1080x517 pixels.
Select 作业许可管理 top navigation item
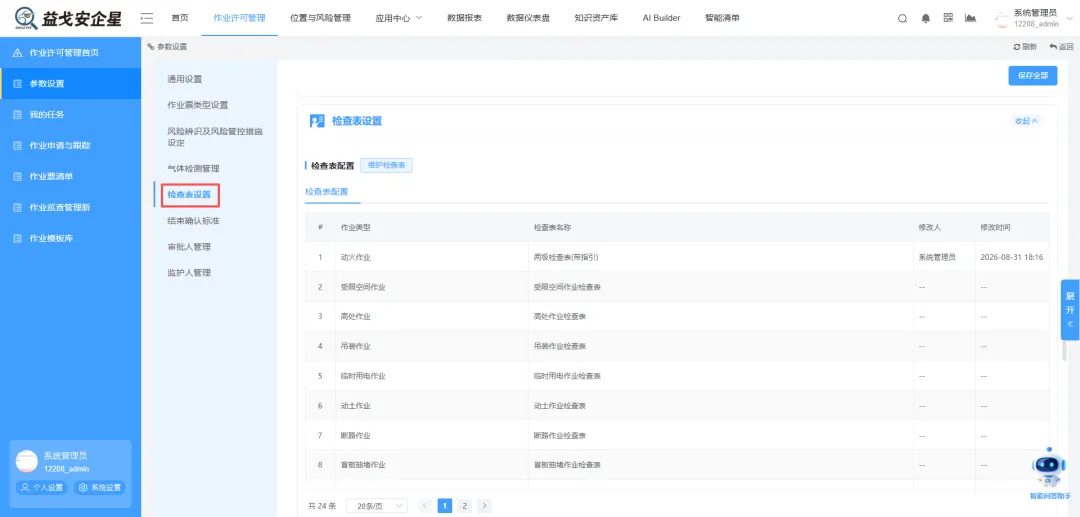[239, 18]
